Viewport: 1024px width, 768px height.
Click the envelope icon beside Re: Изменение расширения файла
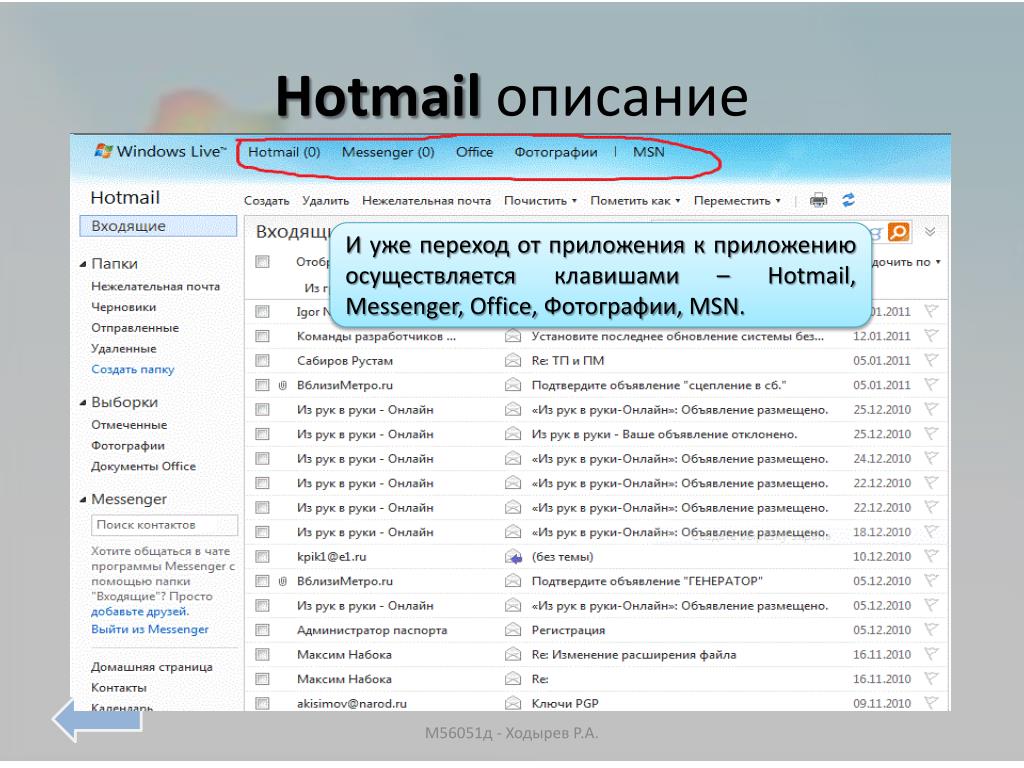click(x=513, y=654)
